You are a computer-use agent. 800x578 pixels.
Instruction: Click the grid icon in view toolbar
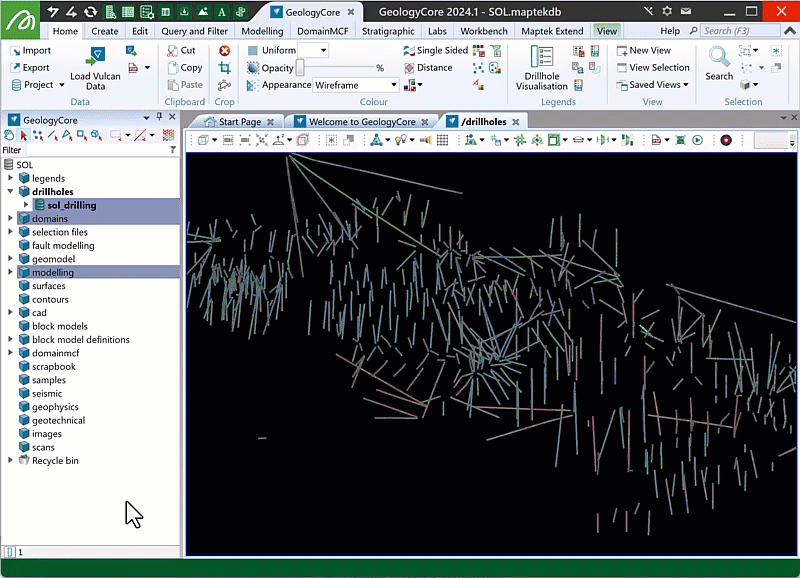pyautogui.click(x=442, y=140)
